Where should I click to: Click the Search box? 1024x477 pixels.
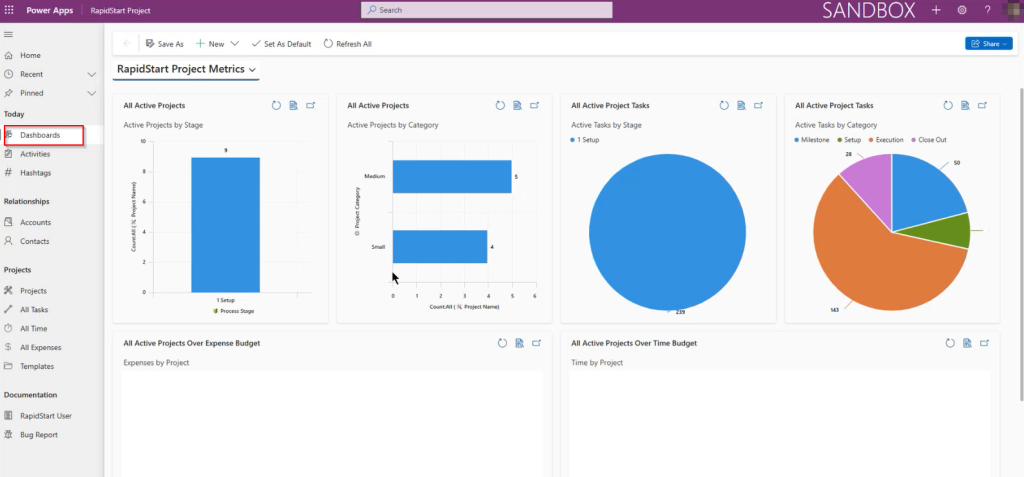[x=487, y=10]
